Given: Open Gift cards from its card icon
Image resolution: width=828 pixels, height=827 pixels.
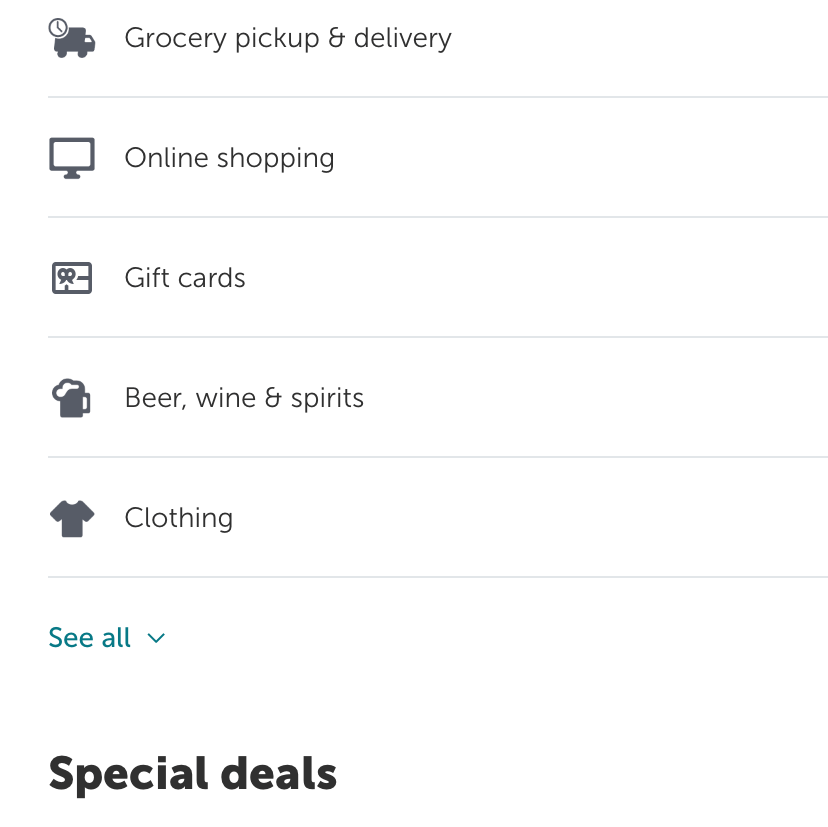Looking at the screenshot, I should [x=70, y=278].
